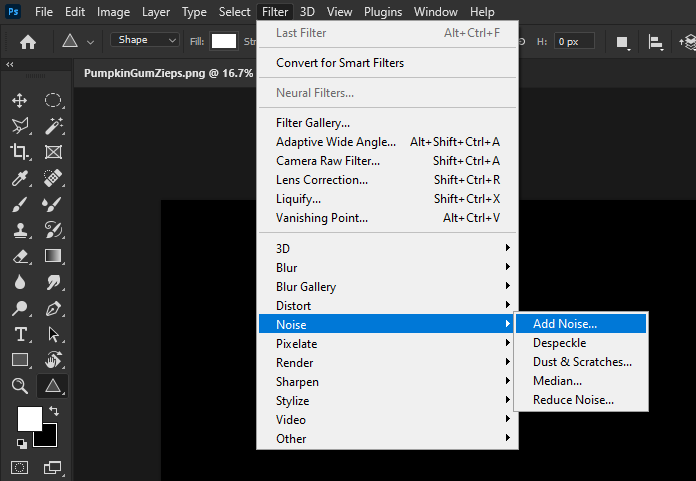Toggle Quick Mask mode
Screen dimensions: 696x481
click(x=19, y=467)
